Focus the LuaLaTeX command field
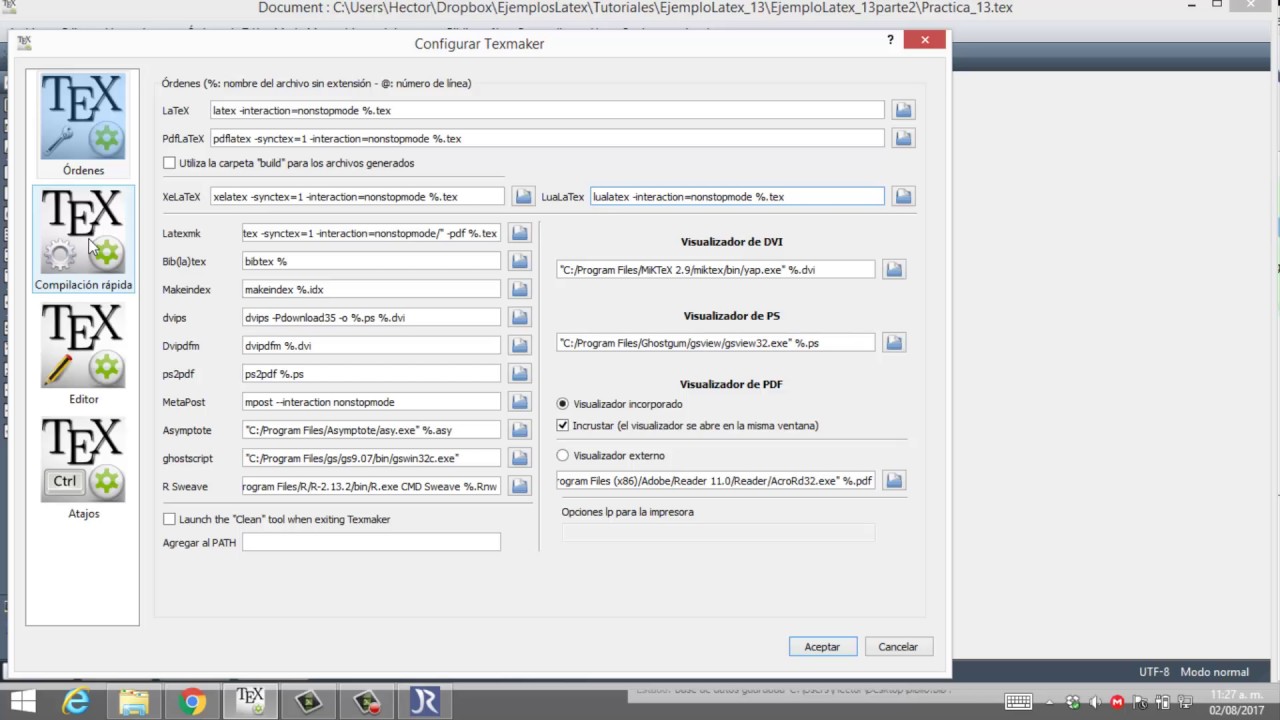The image size is (1280, 720). click(737, 196)
